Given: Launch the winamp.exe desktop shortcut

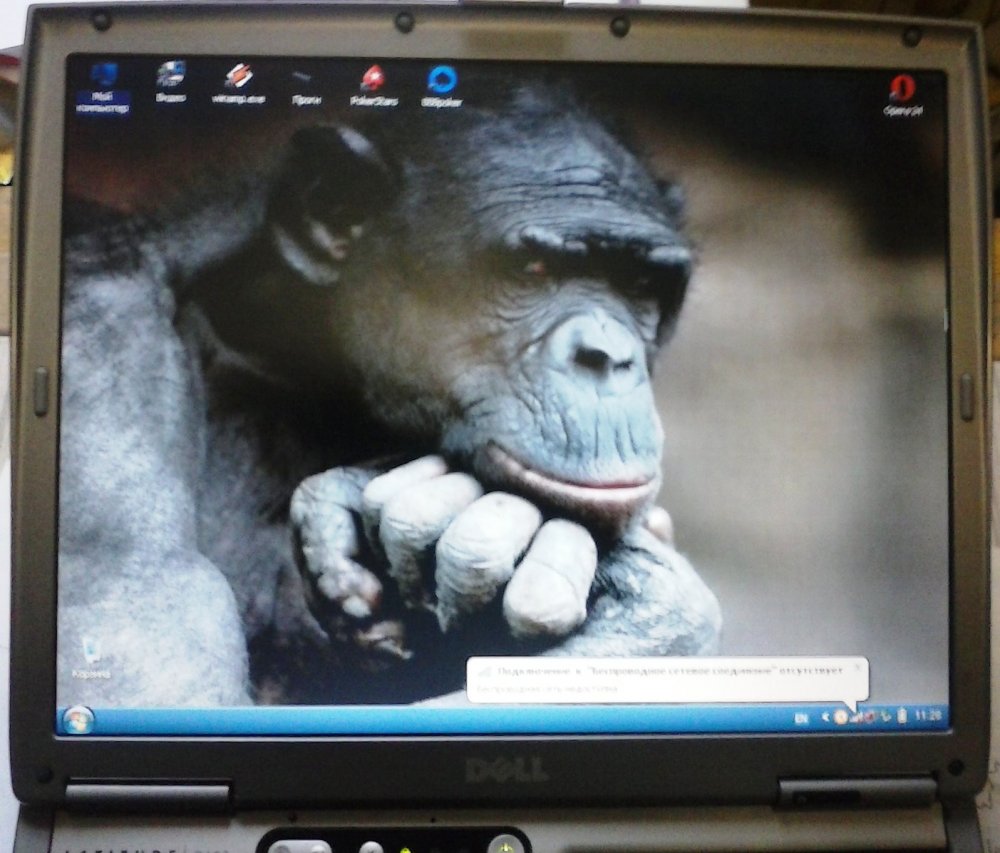Looking at the screenshot, I should tap(237, 83).
